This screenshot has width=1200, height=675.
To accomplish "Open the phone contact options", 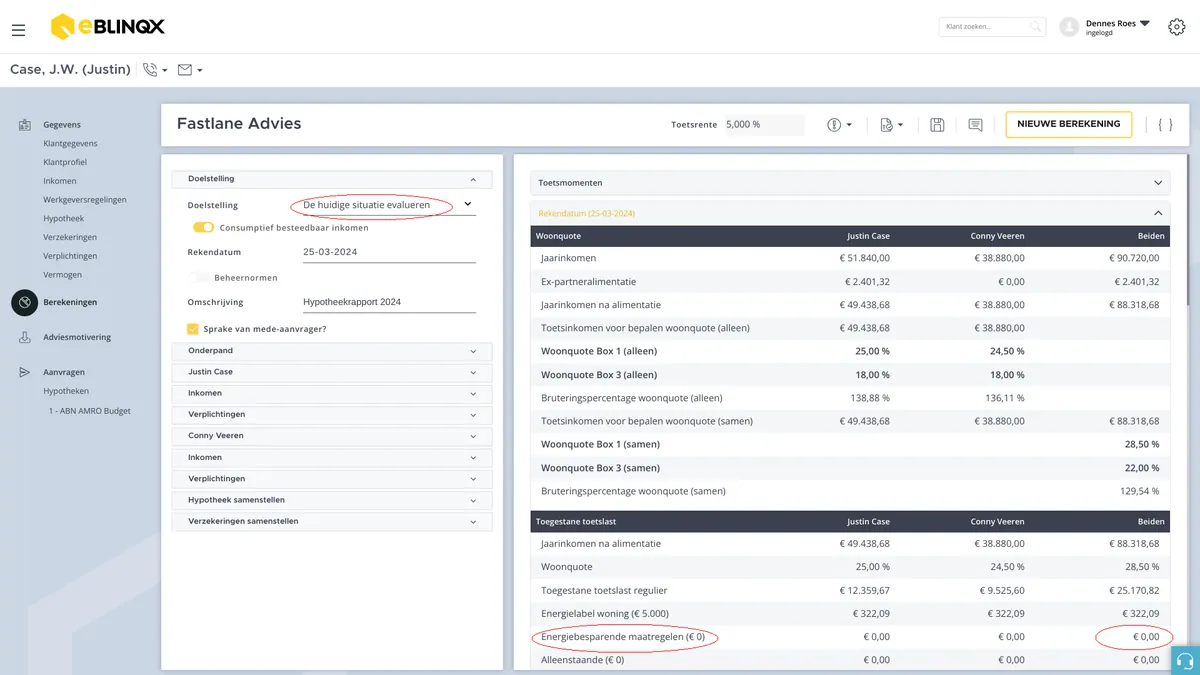I will pyautogui.click(x=155, y=70).
